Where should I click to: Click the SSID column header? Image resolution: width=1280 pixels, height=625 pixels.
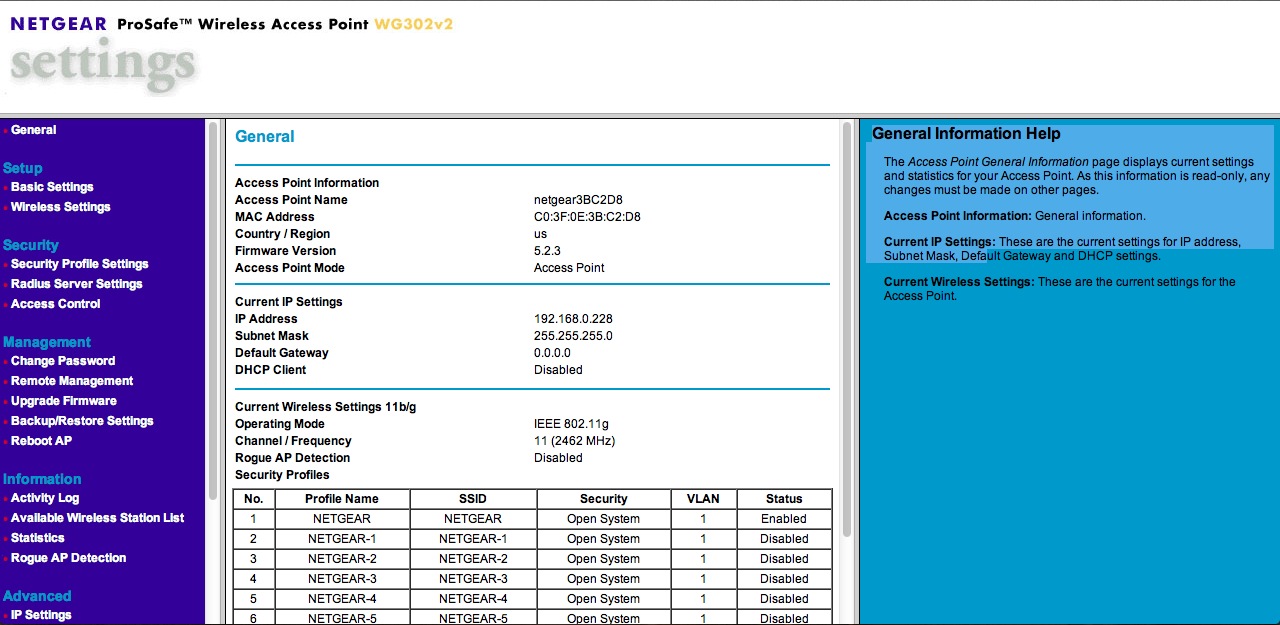pos(473,499)
